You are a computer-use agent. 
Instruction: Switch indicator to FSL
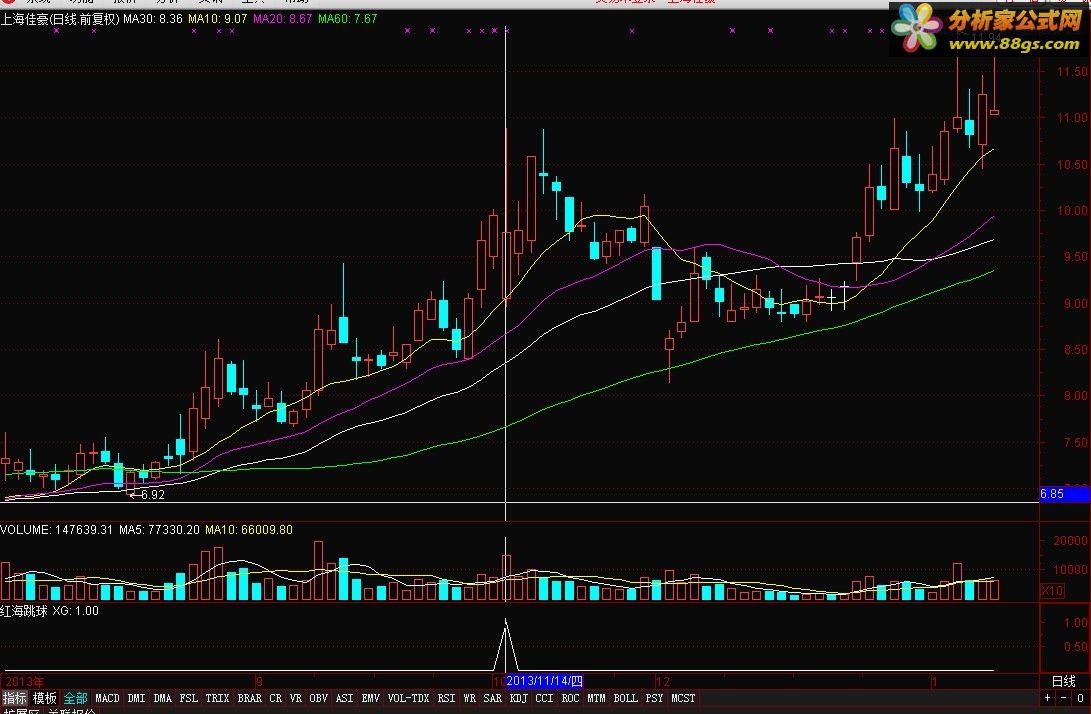click(x=188, y=698)
